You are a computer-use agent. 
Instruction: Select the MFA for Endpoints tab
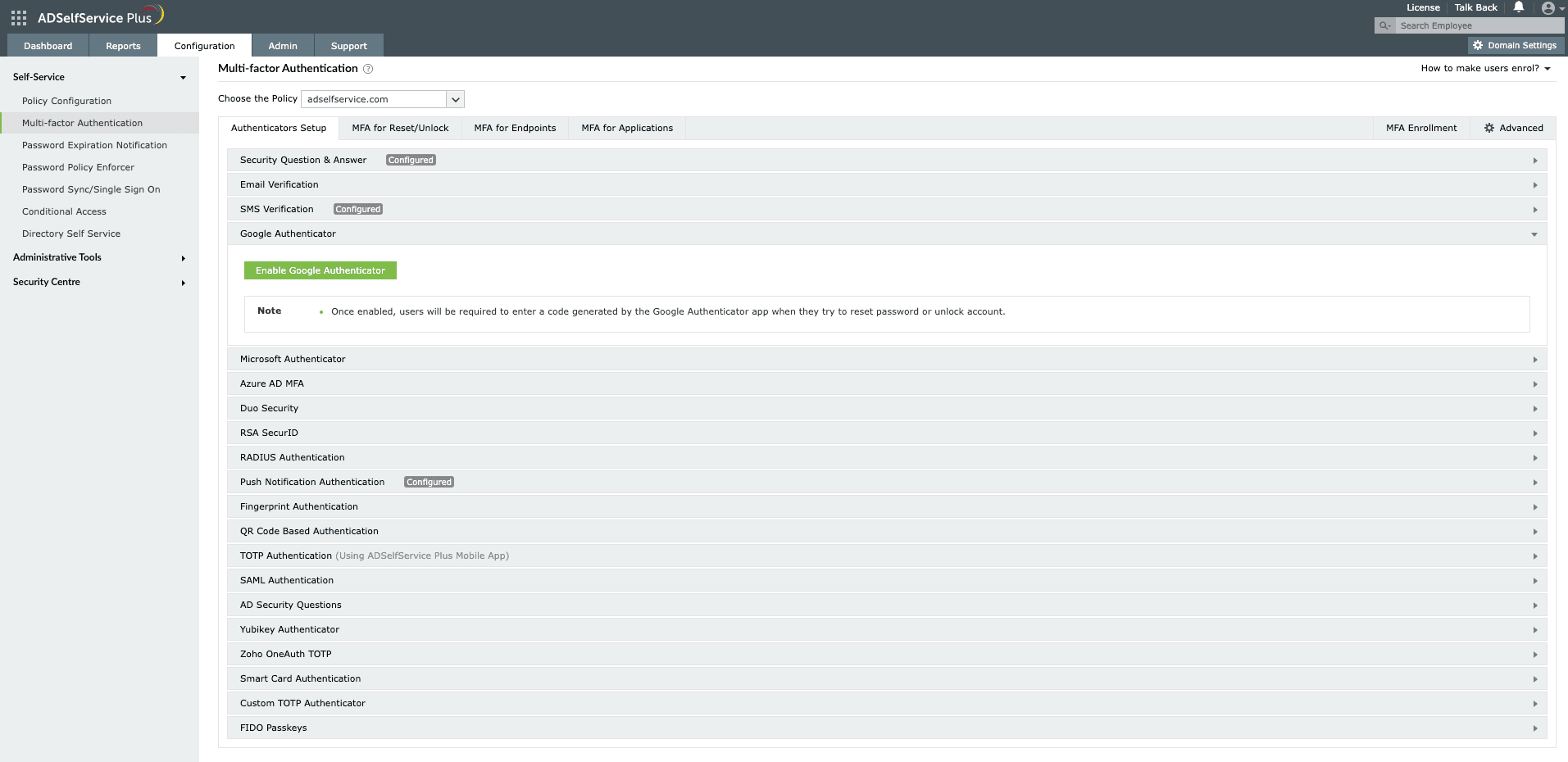point(515,128)
